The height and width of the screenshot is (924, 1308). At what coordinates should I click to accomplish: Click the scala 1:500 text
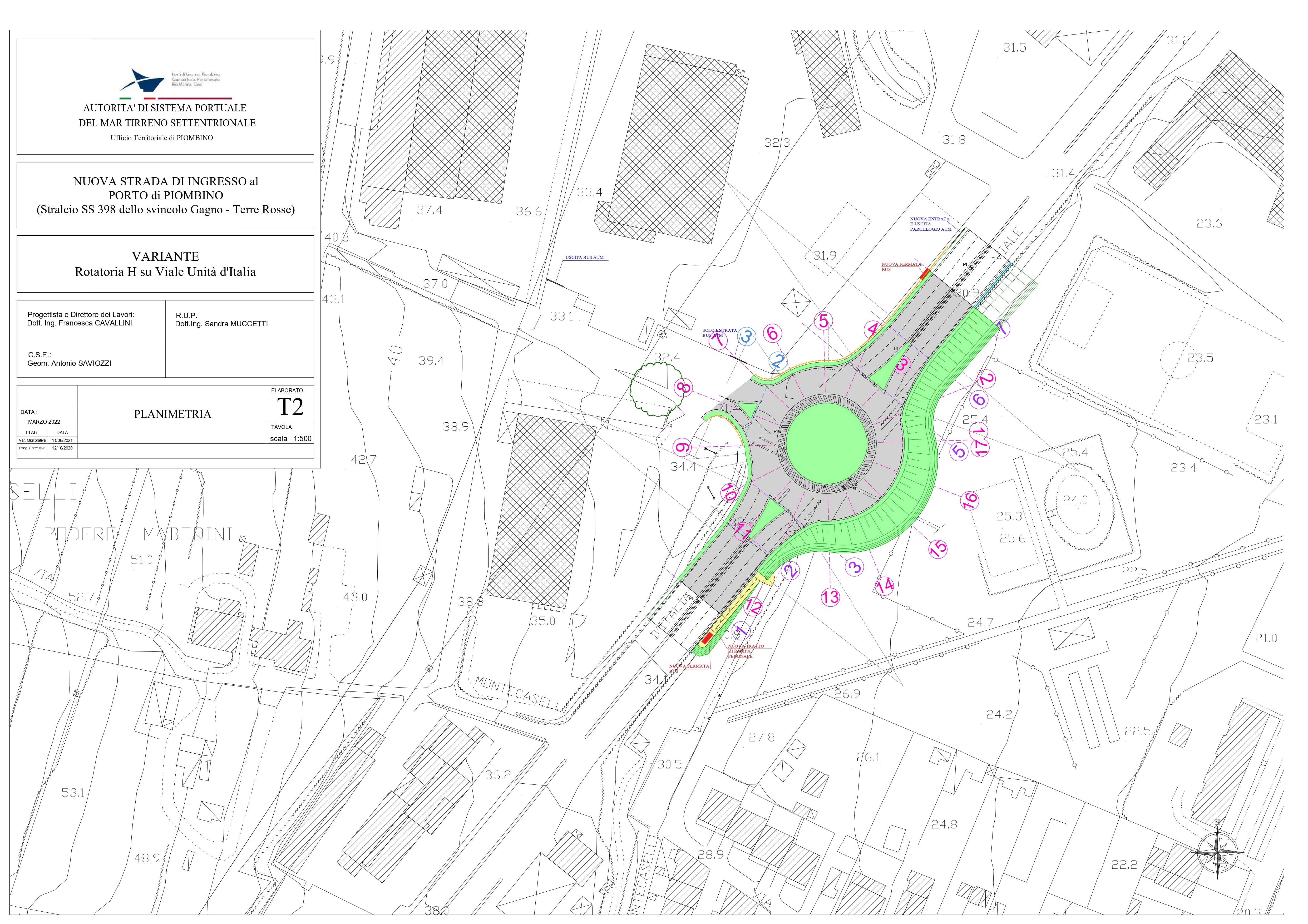point(290,439)
